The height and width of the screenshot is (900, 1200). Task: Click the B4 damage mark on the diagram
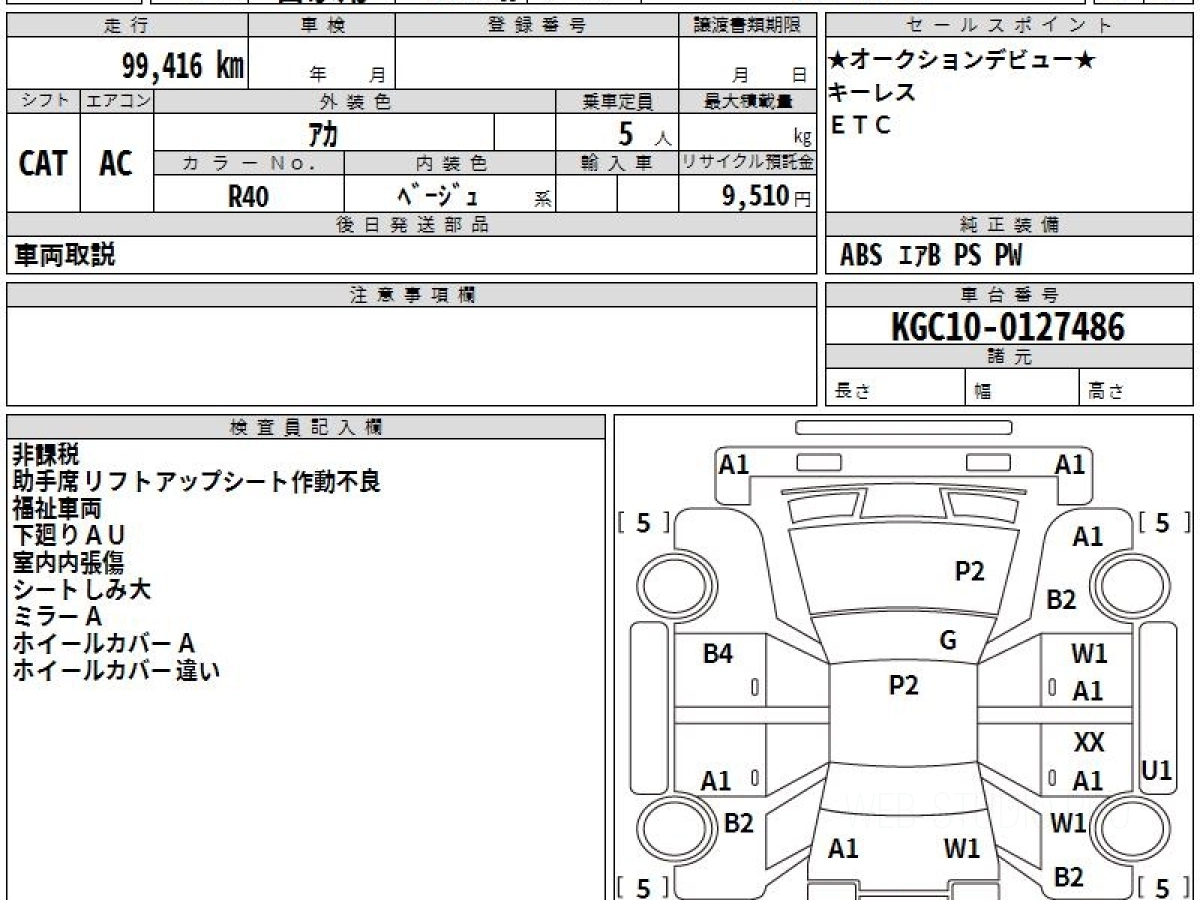[718, 655]
